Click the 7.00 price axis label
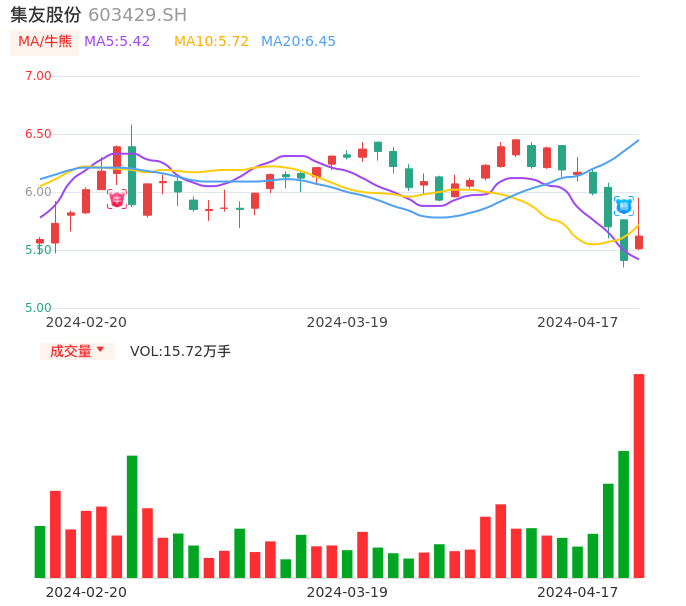 click(38, 76)
